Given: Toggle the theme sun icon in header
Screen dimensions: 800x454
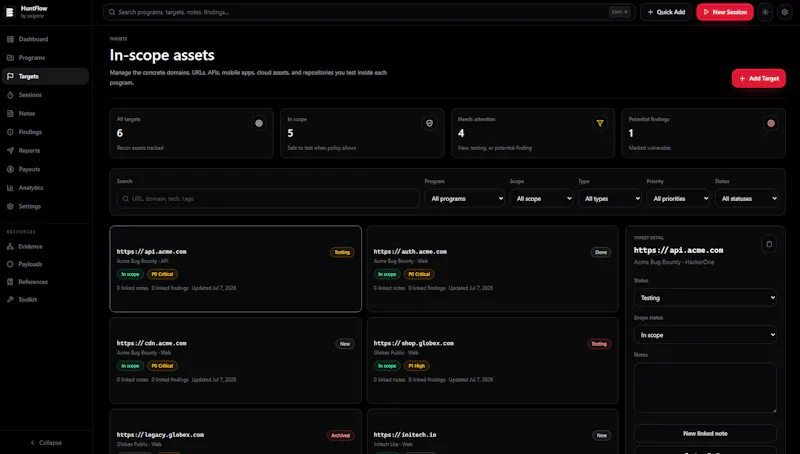Looking at the screenshot, I should [x=765, y=12].
